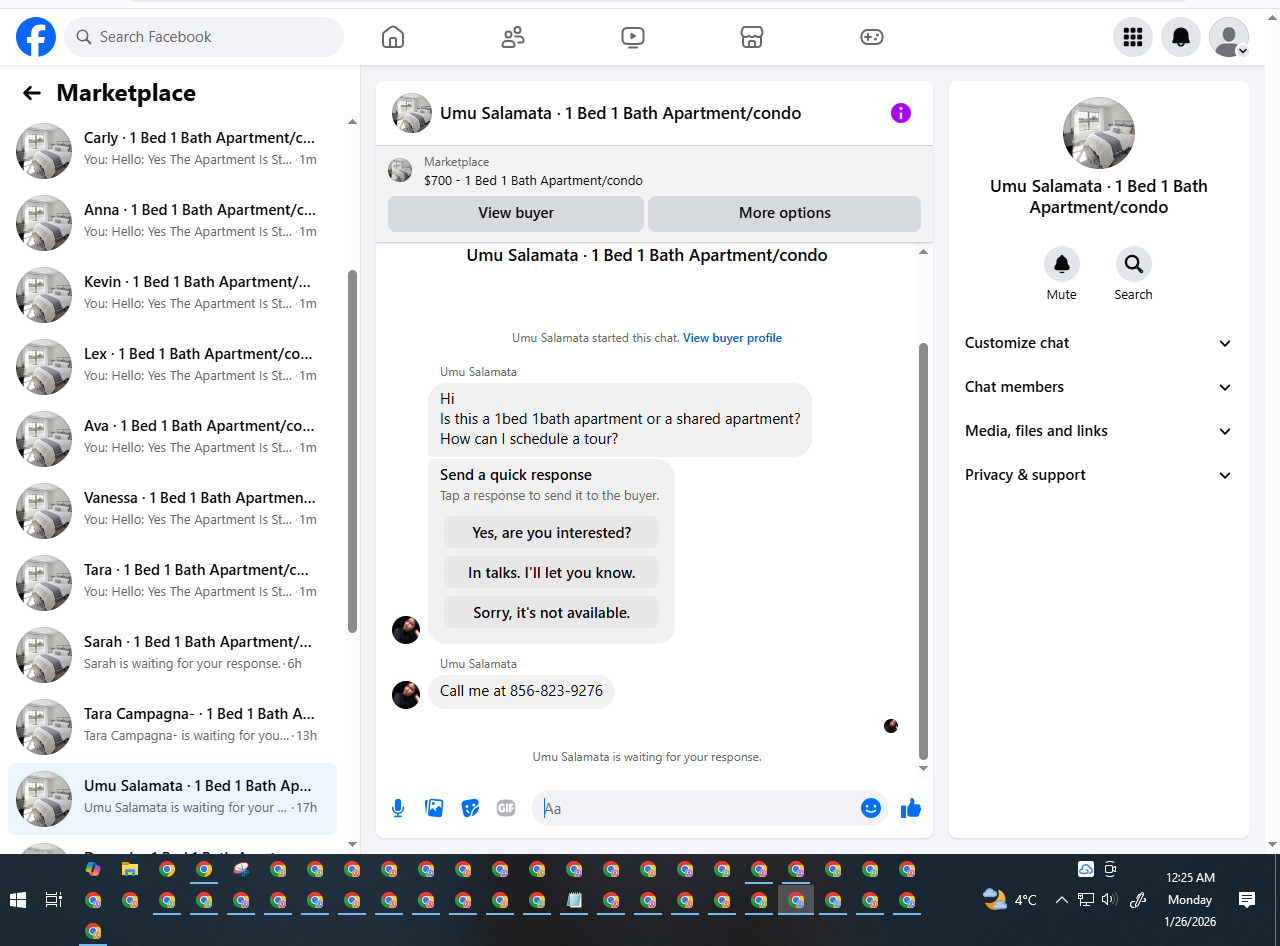
Task: Open the Gaming controller icon
Action: 872,37
